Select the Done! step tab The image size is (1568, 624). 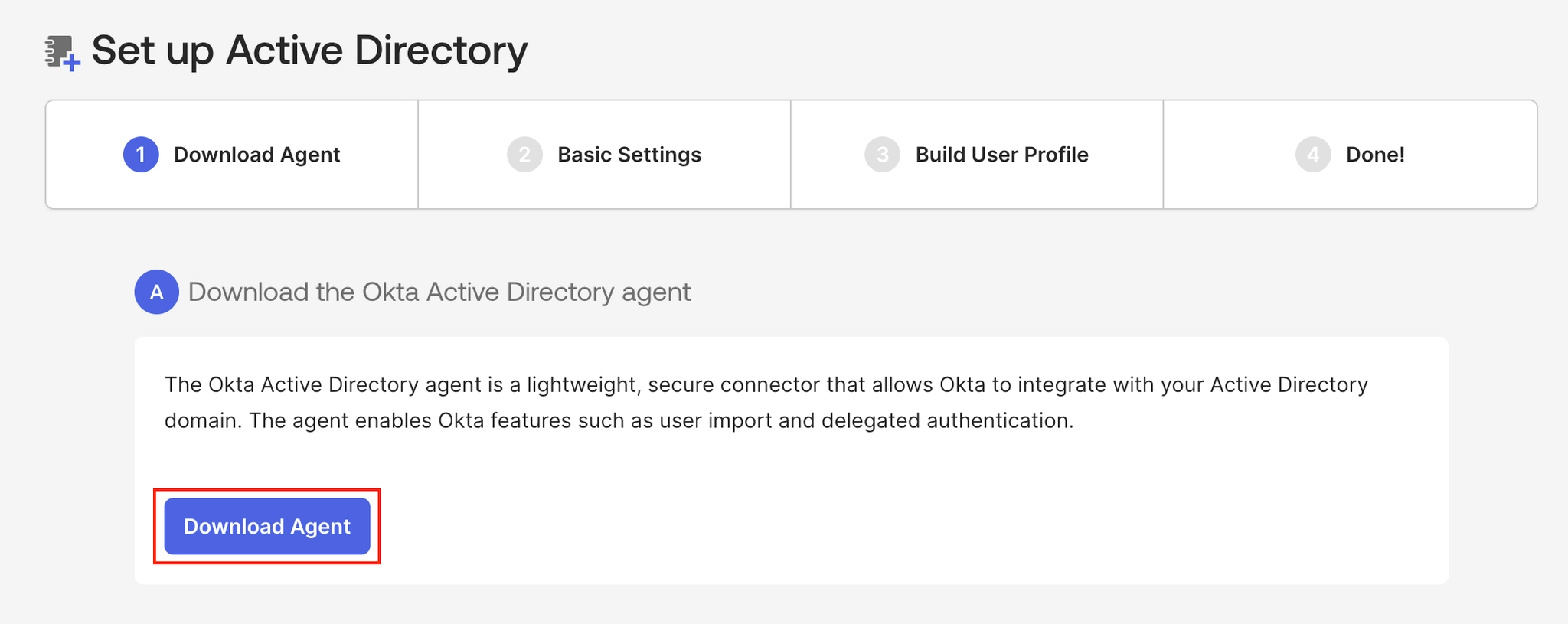click(1350, 155)
